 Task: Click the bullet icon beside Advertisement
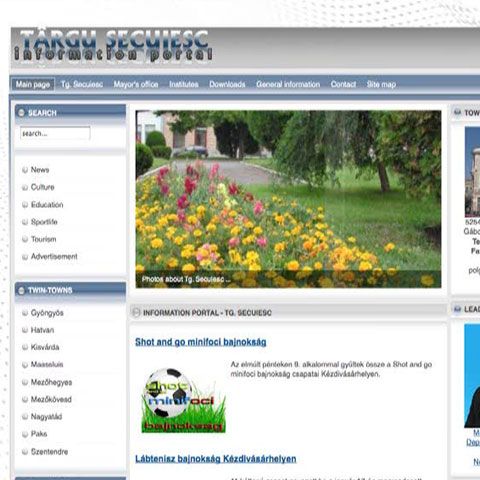pyautogui.click(x=25, y=257)
